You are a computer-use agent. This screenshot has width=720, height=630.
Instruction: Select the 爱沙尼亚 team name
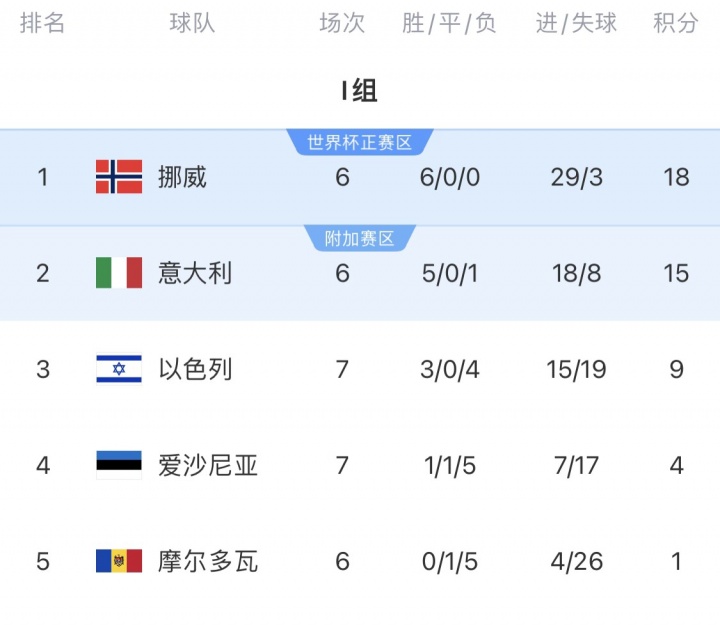208,465
